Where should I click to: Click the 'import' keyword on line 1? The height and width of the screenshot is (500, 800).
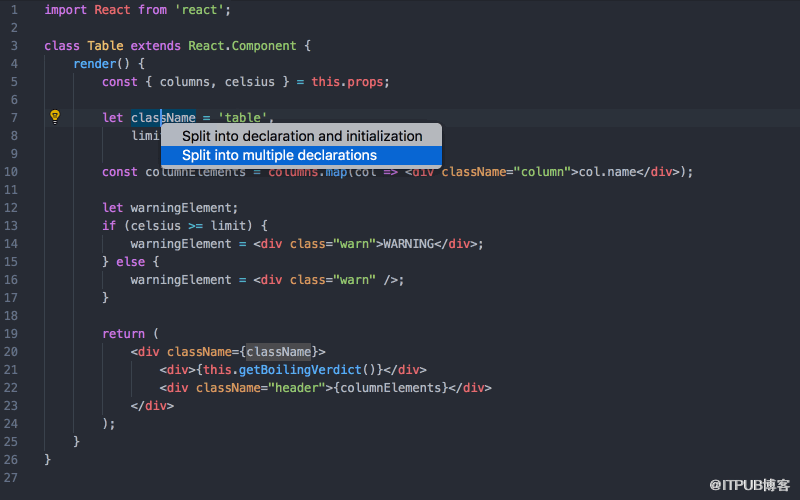pyautogui.click(x=66, y=10)
